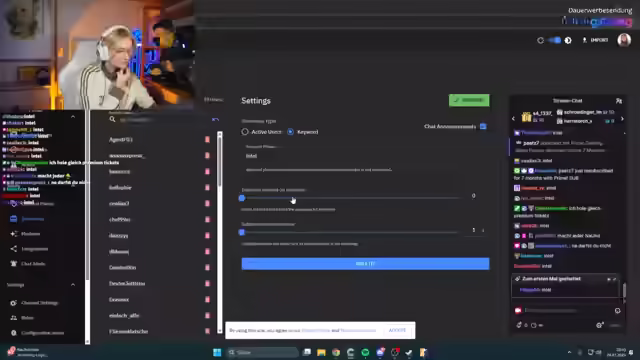The height and width of the screenshot is (360, 640).
Task: Toggle the dark mode switch in top bar
Action: (555, 40)
